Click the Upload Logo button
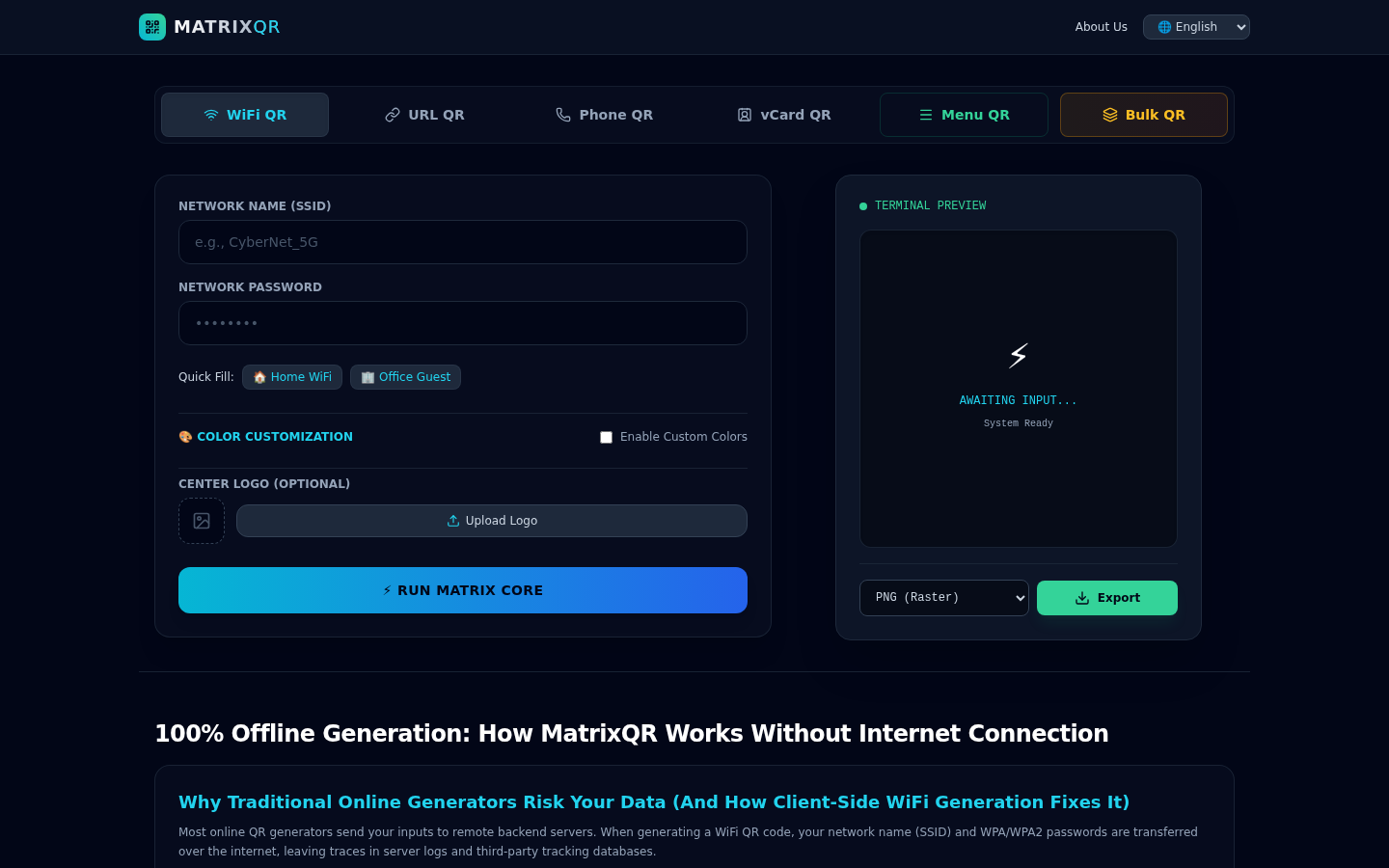The width and height of the screenshot is (1389, 868). point(492,521)
